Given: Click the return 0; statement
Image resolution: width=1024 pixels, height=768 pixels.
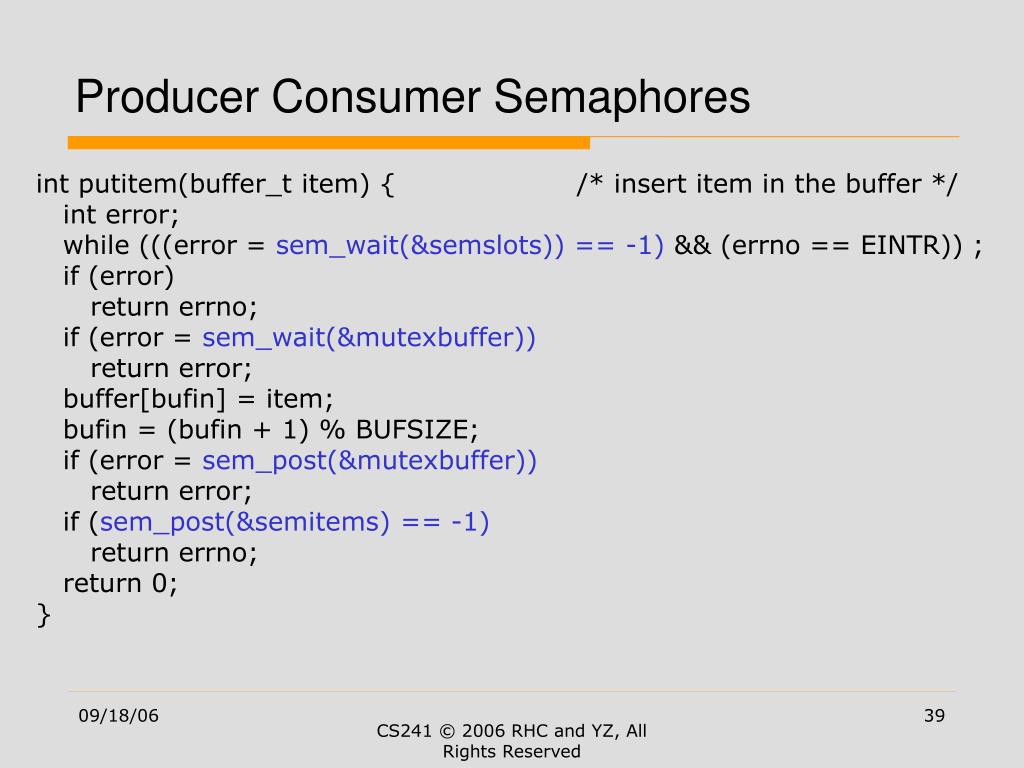Looking at the screenshot, I should click(120, 584).
